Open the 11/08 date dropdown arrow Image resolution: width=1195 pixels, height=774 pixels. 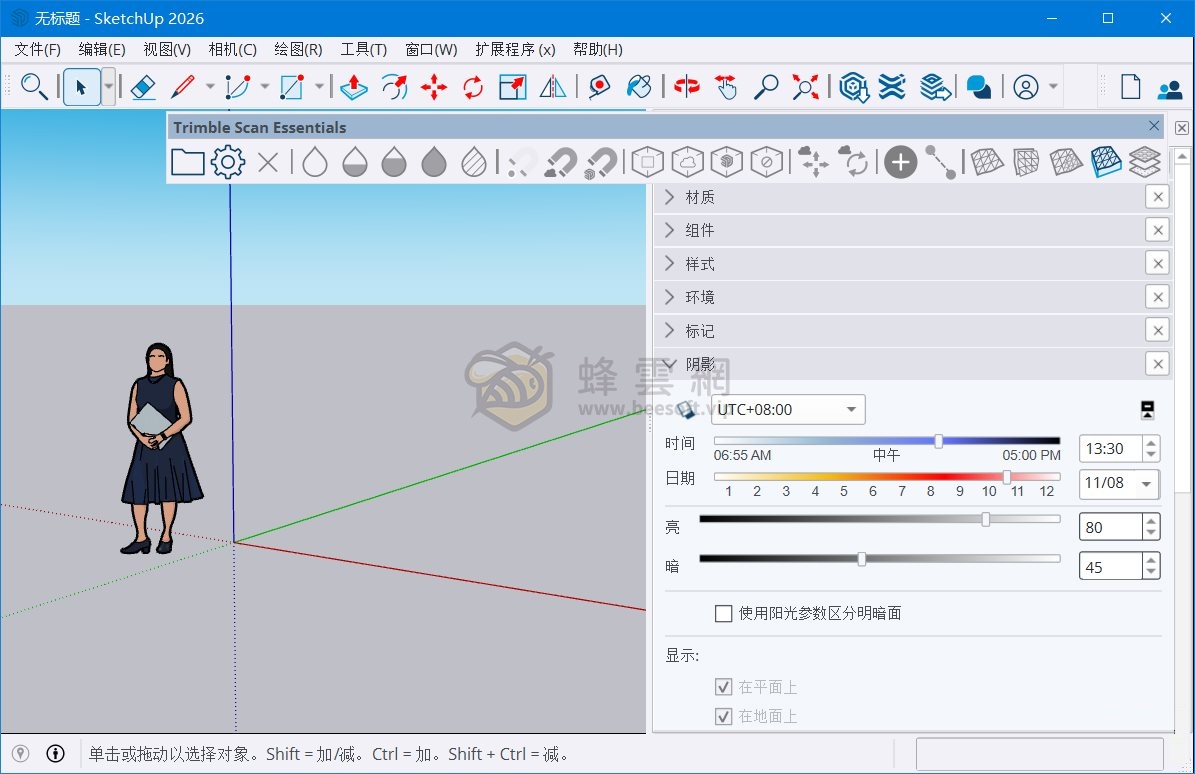[1146, 485]
